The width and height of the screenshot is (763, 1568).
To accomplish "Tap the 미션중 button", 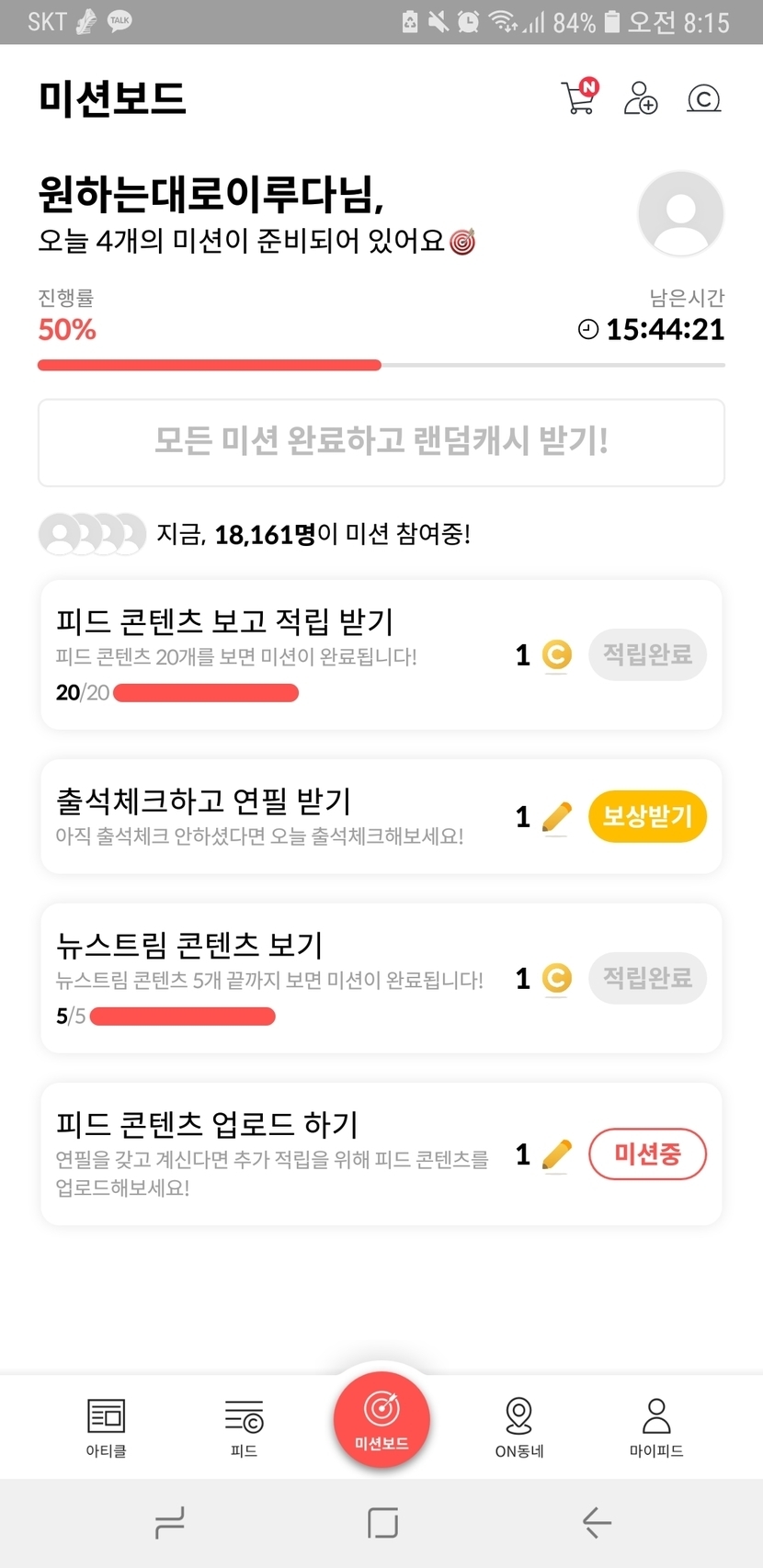I will click(647, 1154).
